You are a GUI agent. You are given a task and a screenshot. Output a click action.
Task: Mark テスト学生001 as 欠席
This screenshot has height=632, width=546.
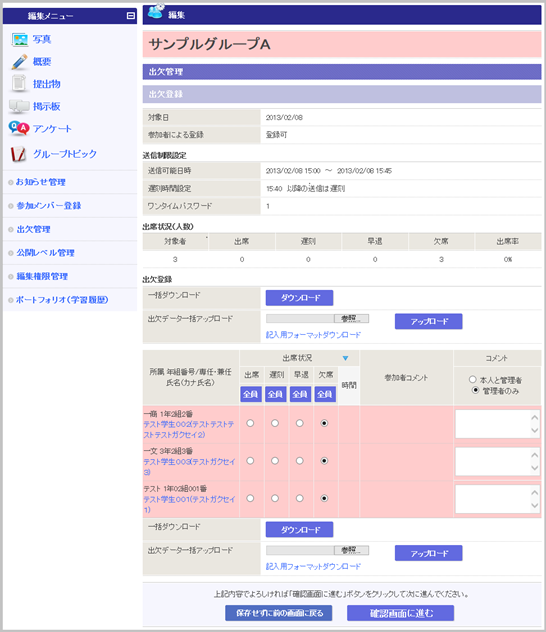tap(324, 498)
